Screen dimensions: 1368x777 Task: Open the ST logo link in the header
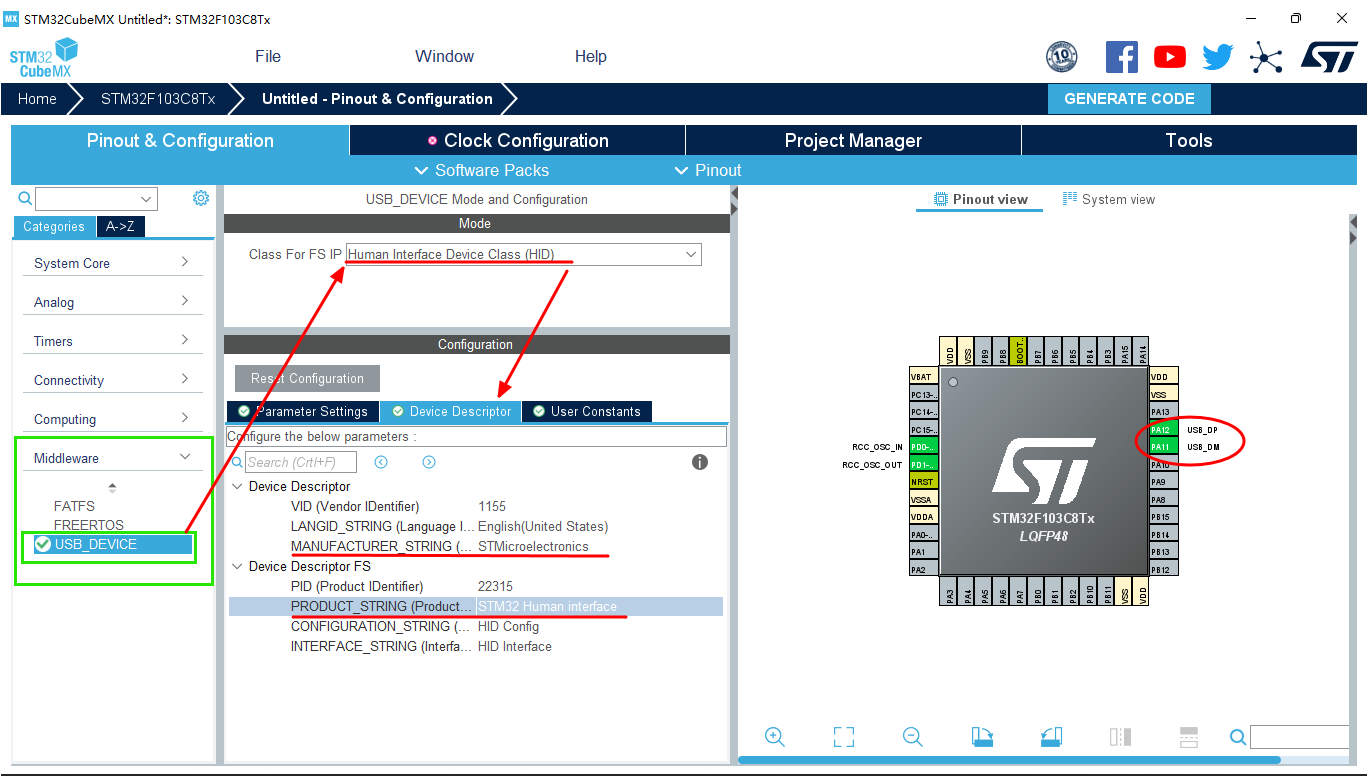1329,57
